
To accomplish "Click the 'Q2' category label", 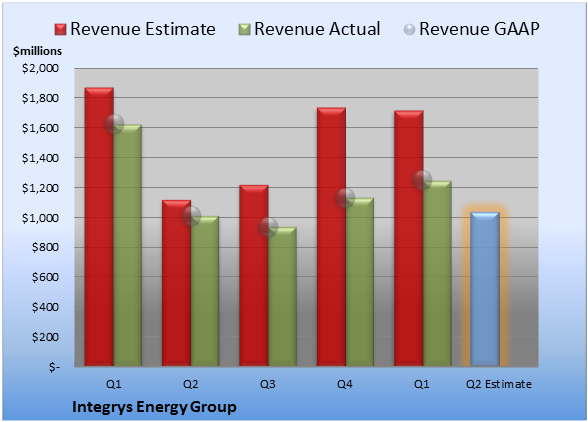I will pos(190,384).
